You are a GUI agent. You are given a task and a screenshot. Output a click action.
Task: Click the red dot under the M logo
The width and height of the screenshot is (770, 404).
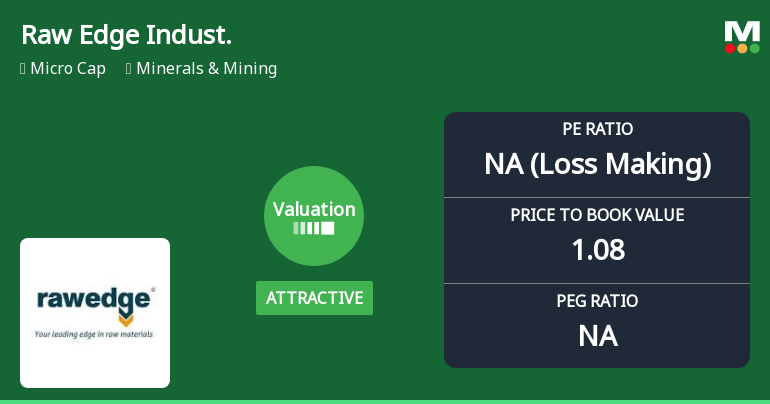(x=730, y=48)
